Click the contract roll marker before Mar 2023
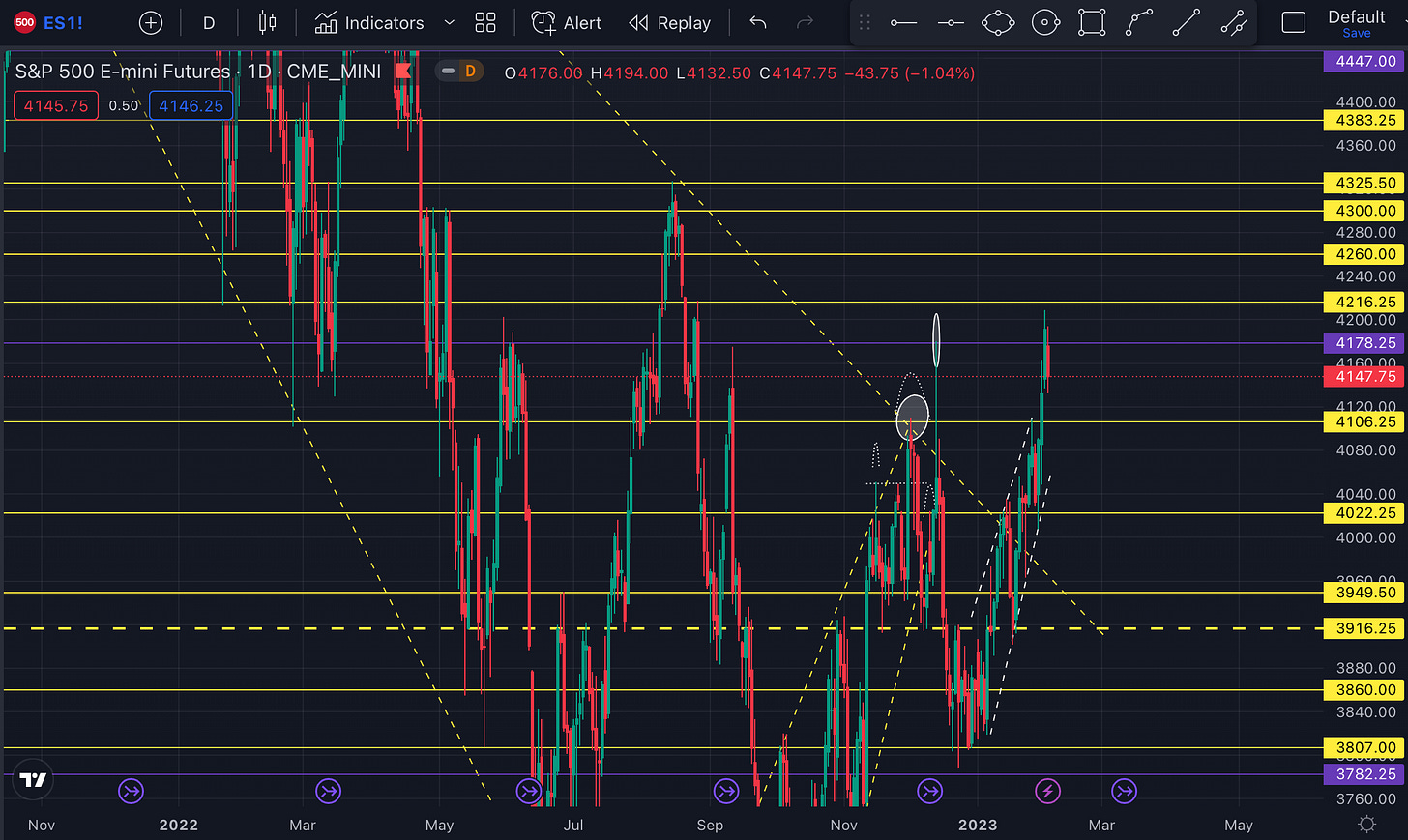 1124,792
